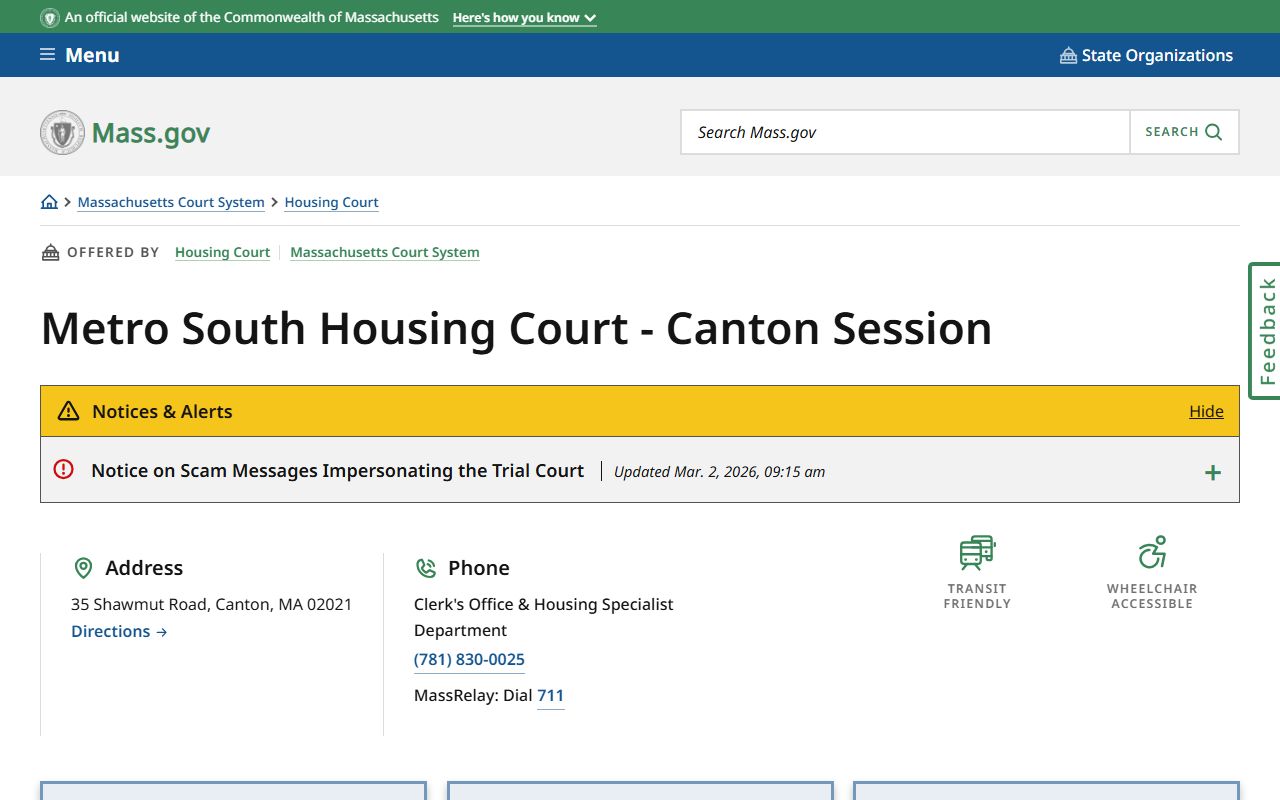1280x800 pixels.
Task: Click the address 35 Shawmut Road text
Action: 211,604
